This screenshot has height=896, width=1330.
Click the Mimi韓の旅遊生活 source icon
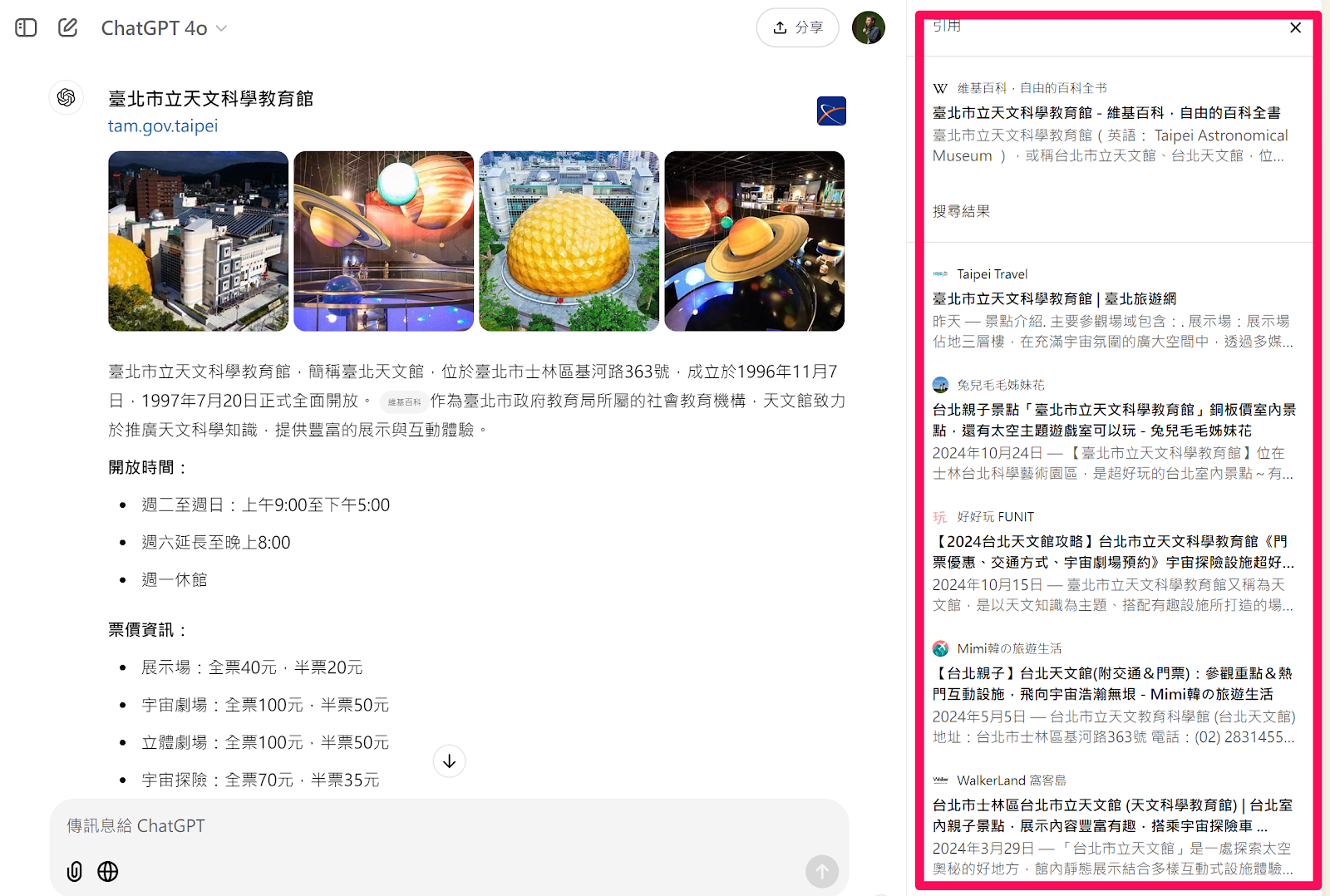[x=940, y=648]
